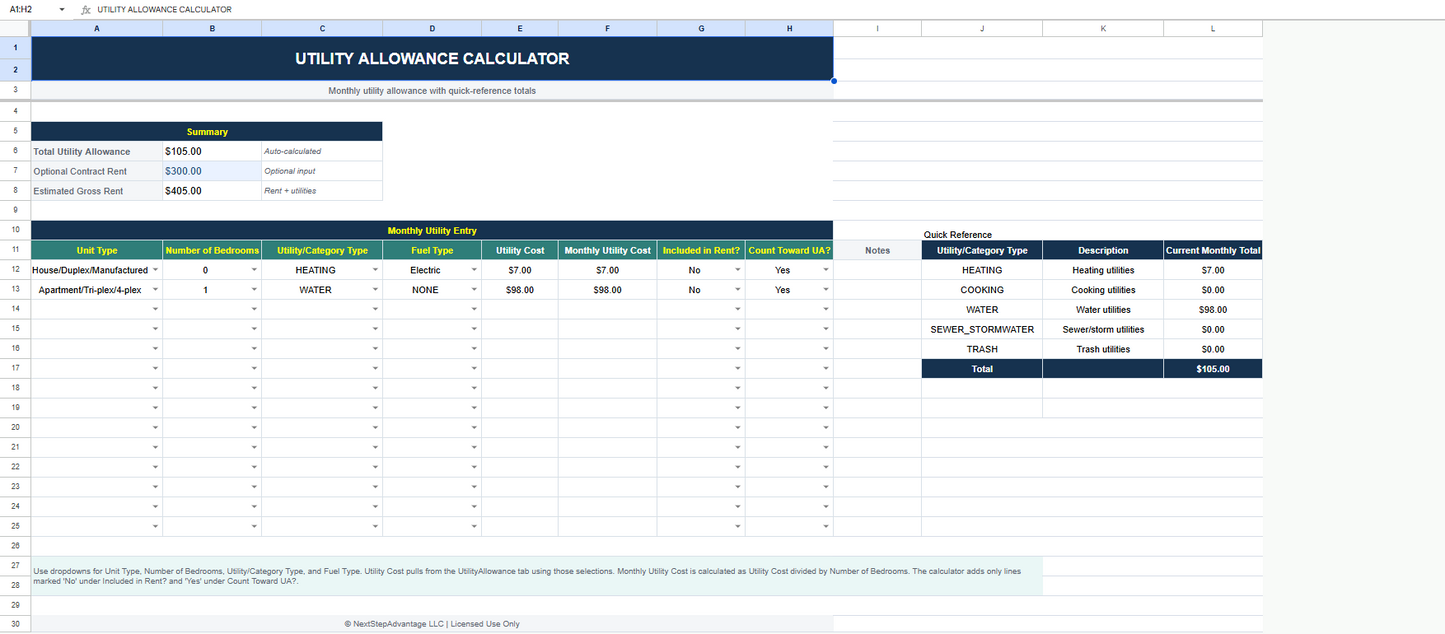Click the Name Box showing A1:H2
This screenshot has width=1445, height=634.
pyautogui.click(x=28, y=9)
